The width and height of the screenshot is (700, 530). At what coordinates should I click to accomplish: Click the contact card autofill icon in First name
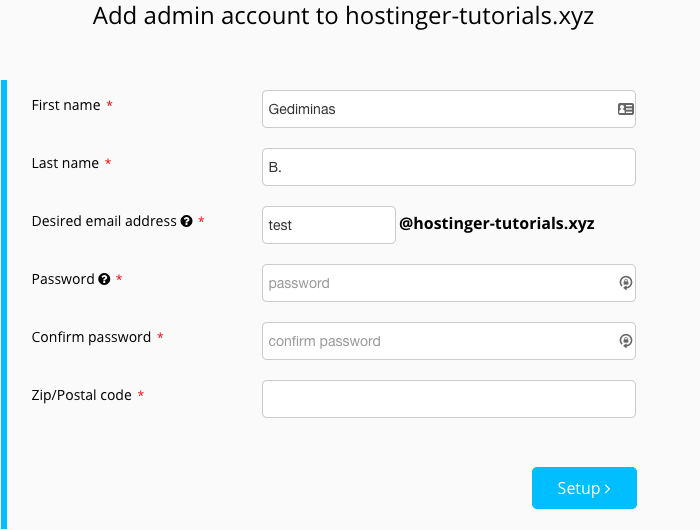[x=625, y=109]
